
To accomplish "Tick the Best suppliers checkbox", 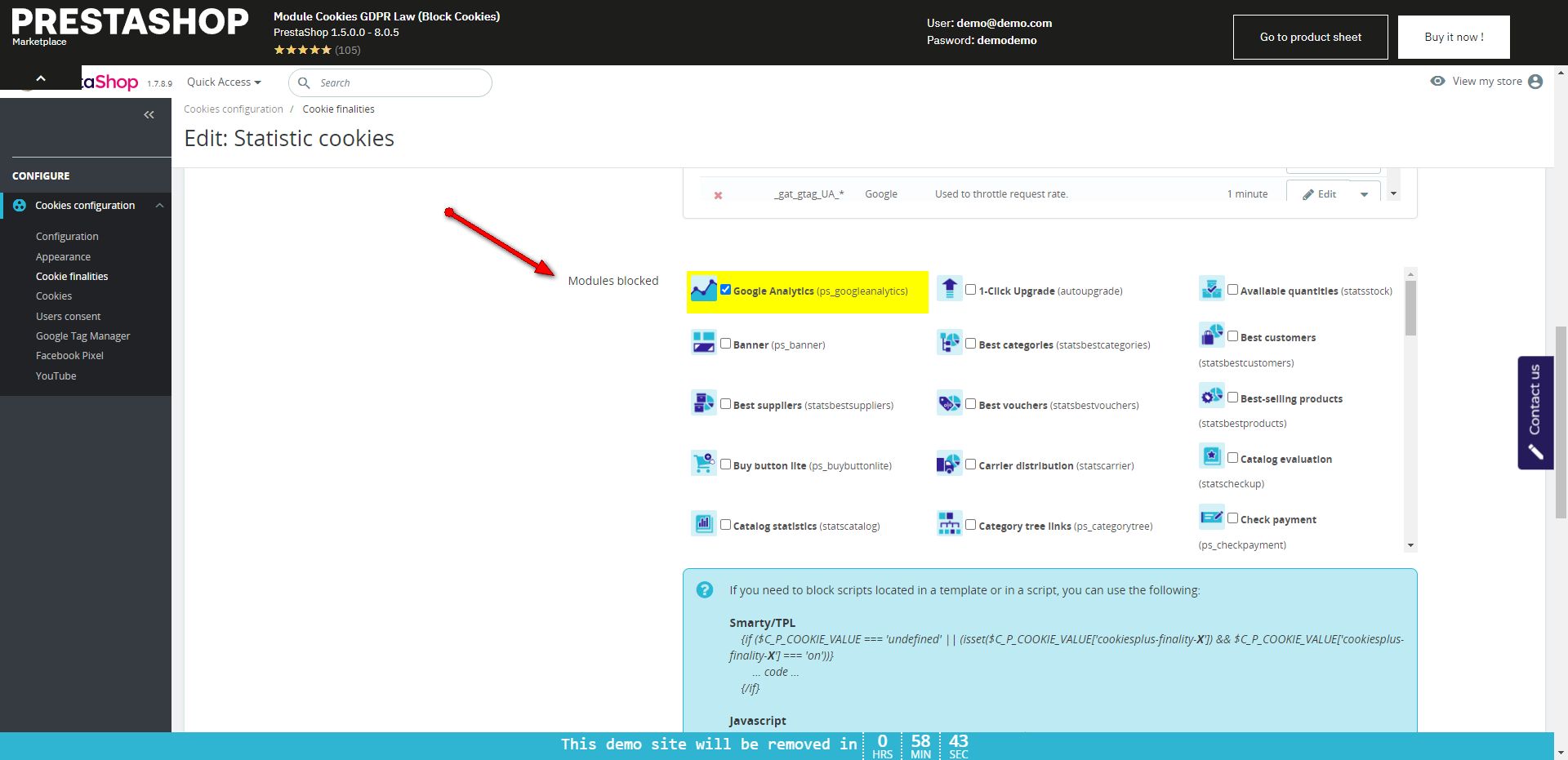I will (x=725, y=404).
